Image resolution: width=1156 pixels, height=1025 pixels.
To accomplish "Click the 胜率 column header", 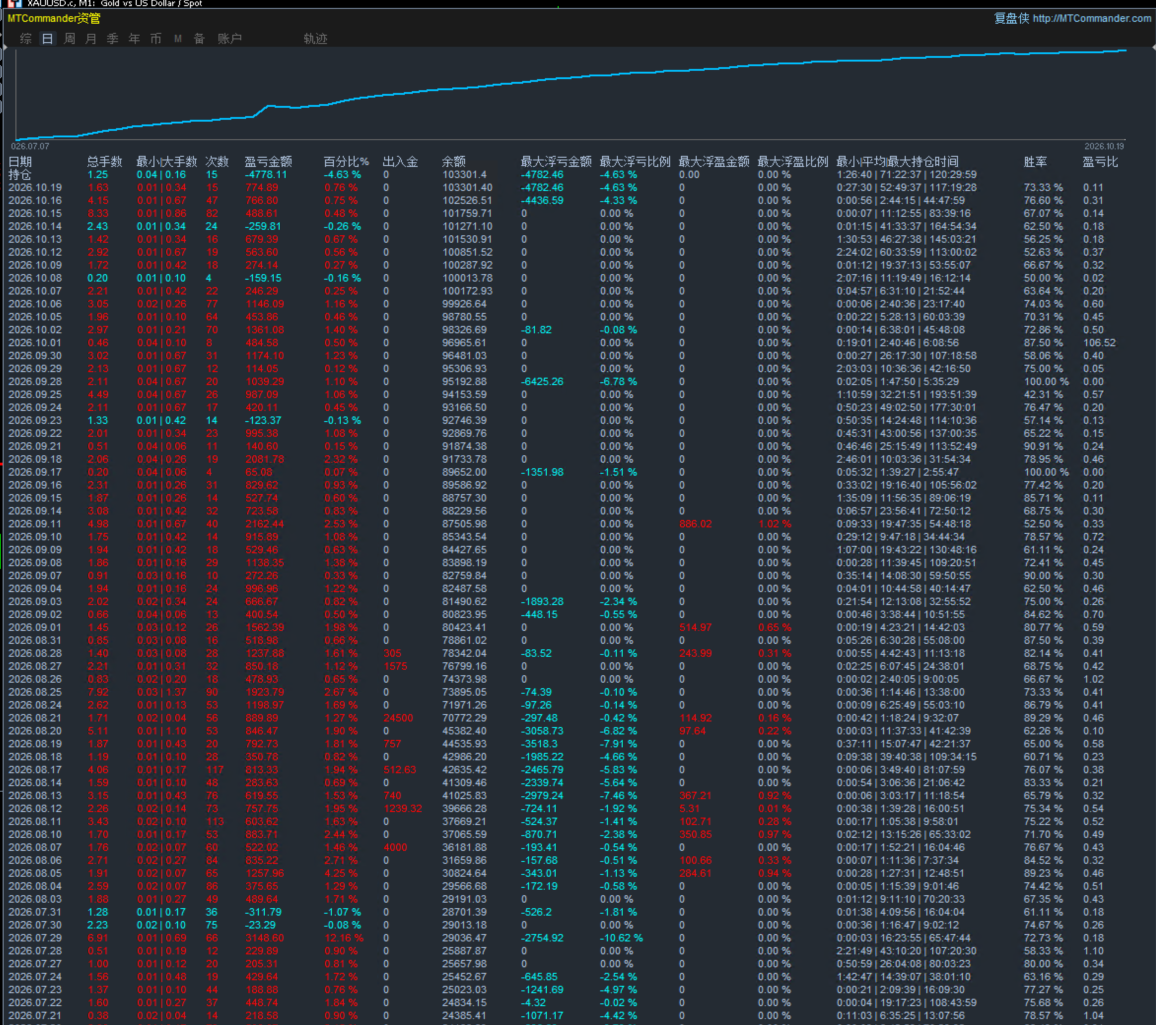I will click(x=1035, y=161).
